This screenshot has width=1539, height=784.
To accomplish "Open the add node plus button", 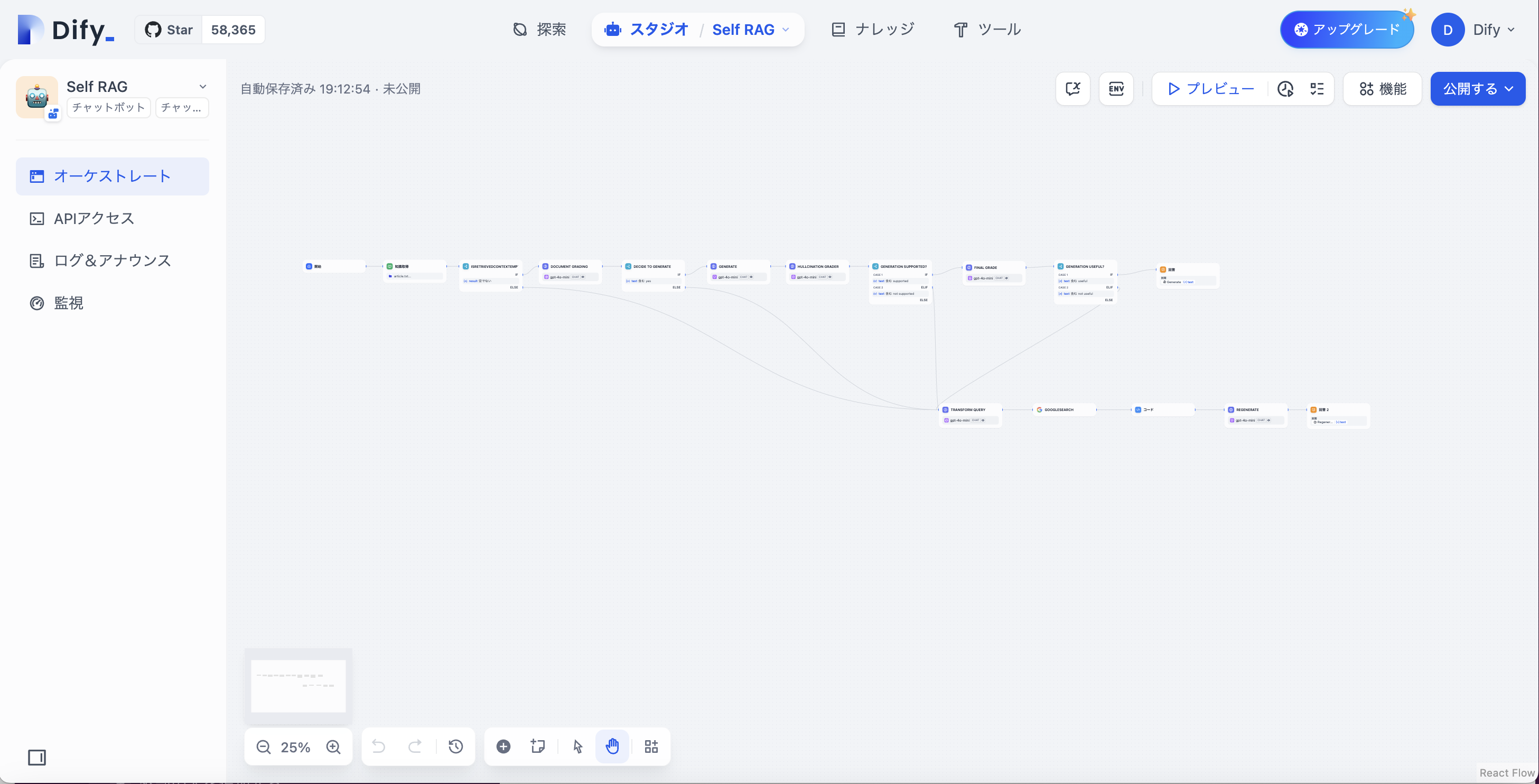I will tap(503, 746).
